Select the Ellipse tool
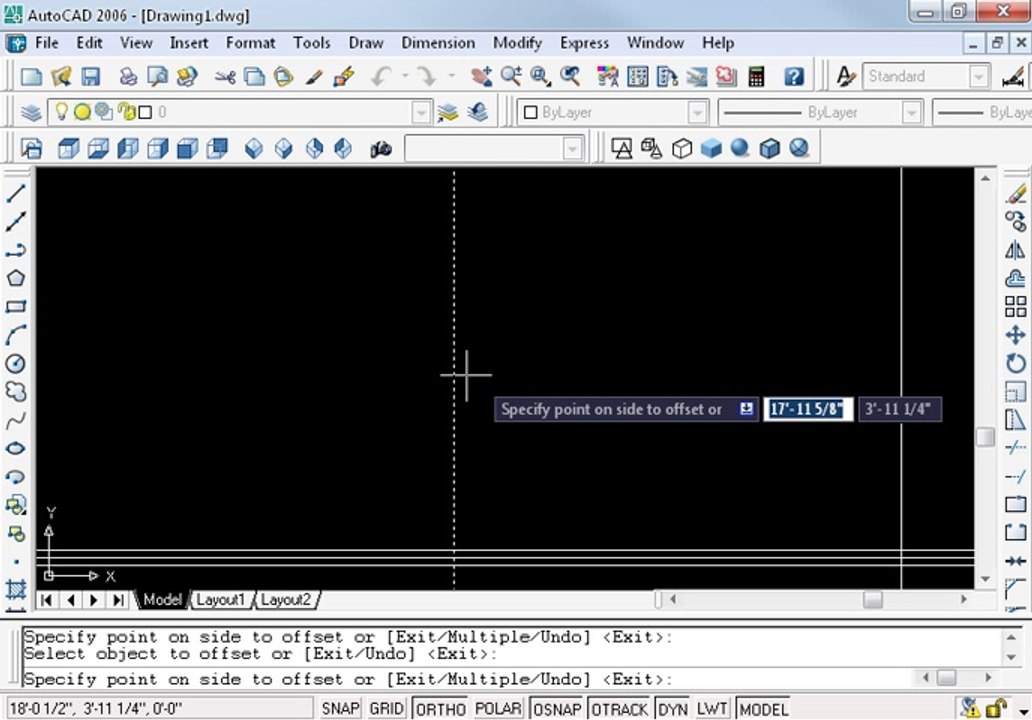1032x720 pixels. 16,448
